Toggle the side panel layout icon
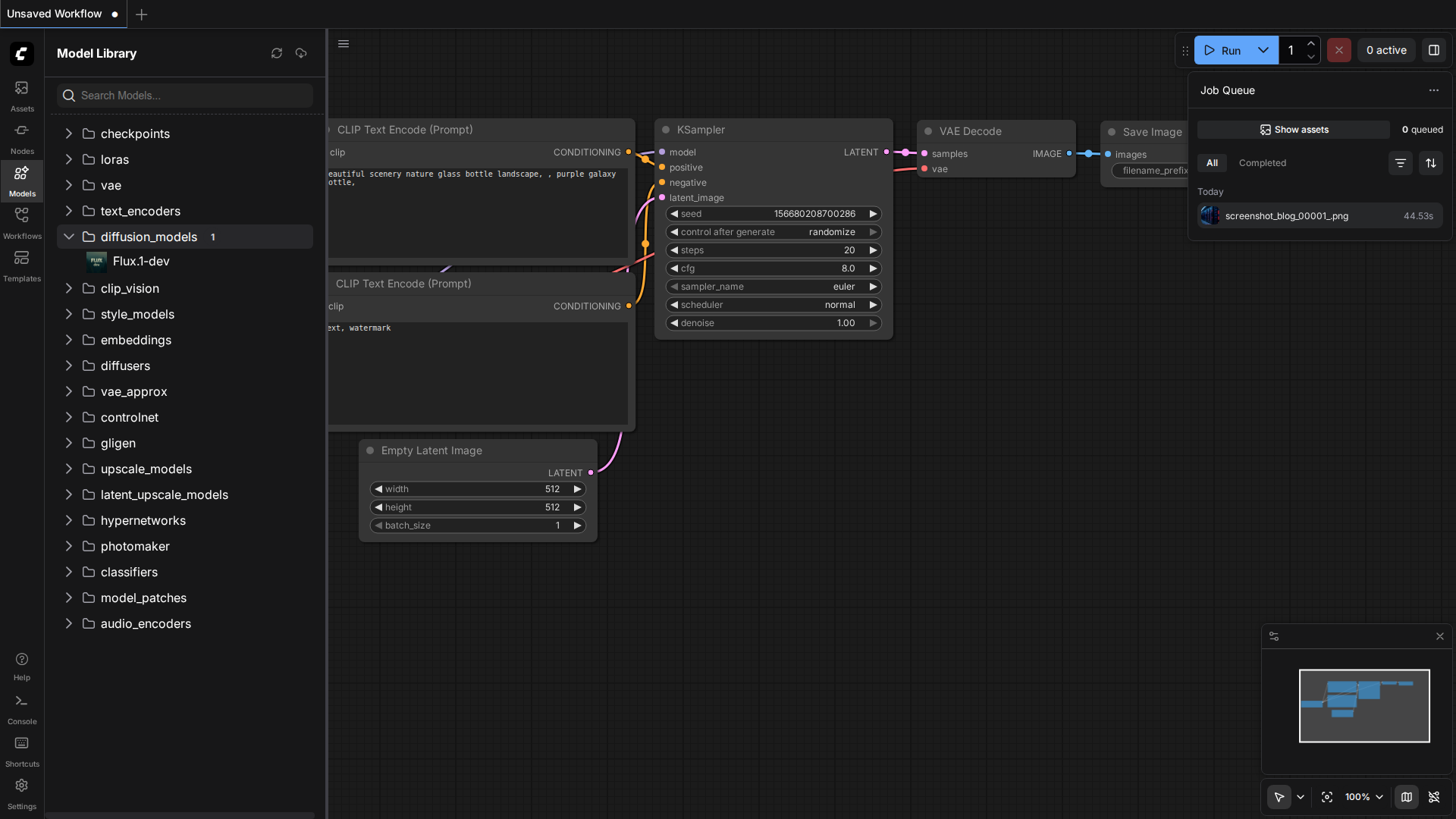1456x819 pixels. (1433, 50)
